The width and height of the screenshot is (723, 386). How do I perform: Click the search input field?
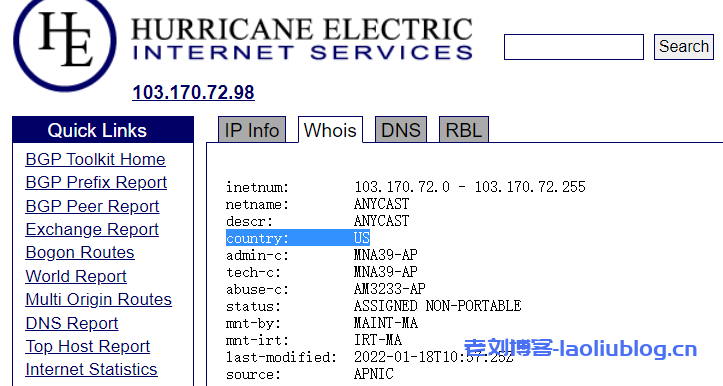(x=574, y=47)
